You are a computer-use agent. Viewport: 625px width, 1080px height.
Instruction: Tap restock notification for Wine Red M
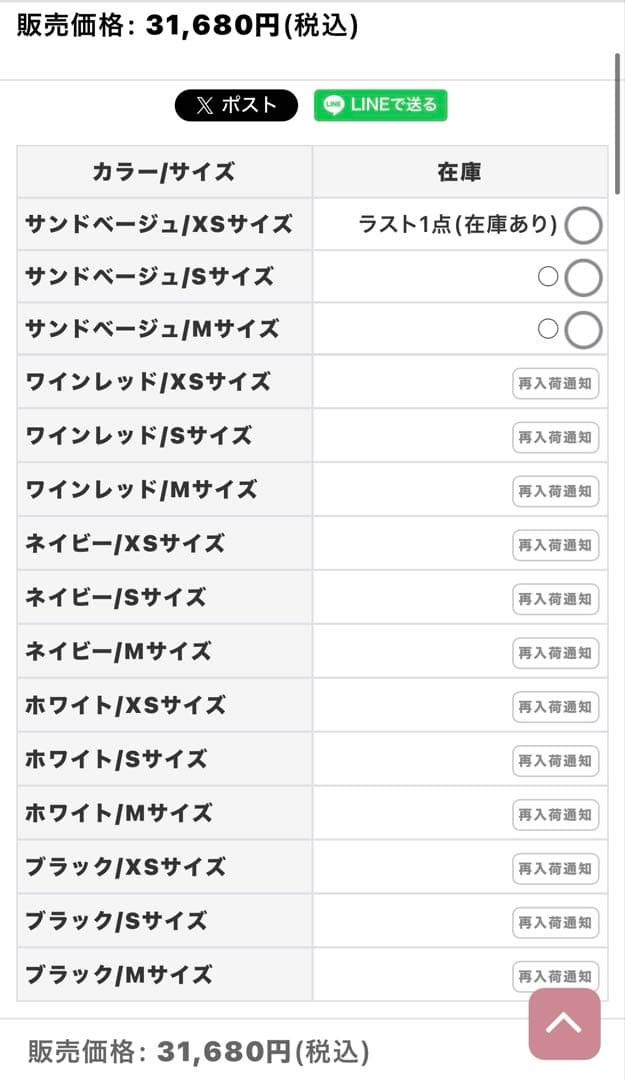click(555, 491)
